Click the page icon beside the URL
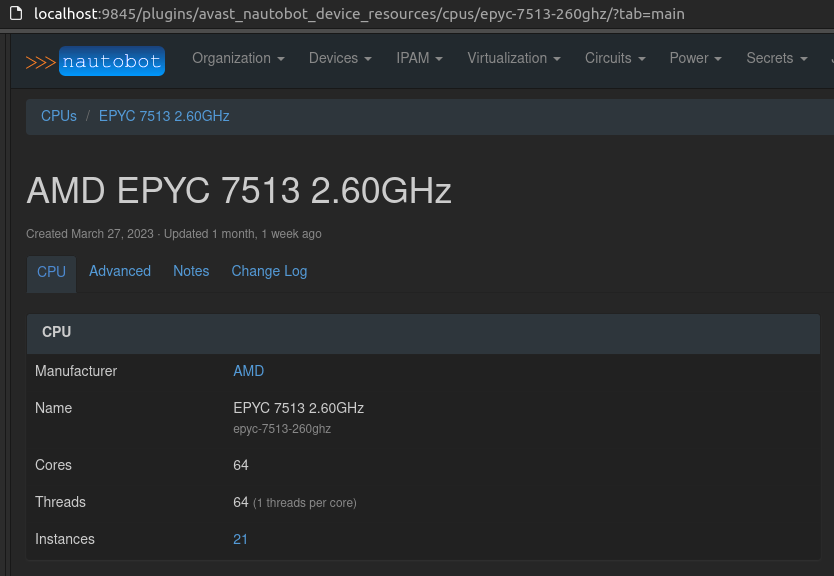 pyautogui.click(x=16, y=13)
